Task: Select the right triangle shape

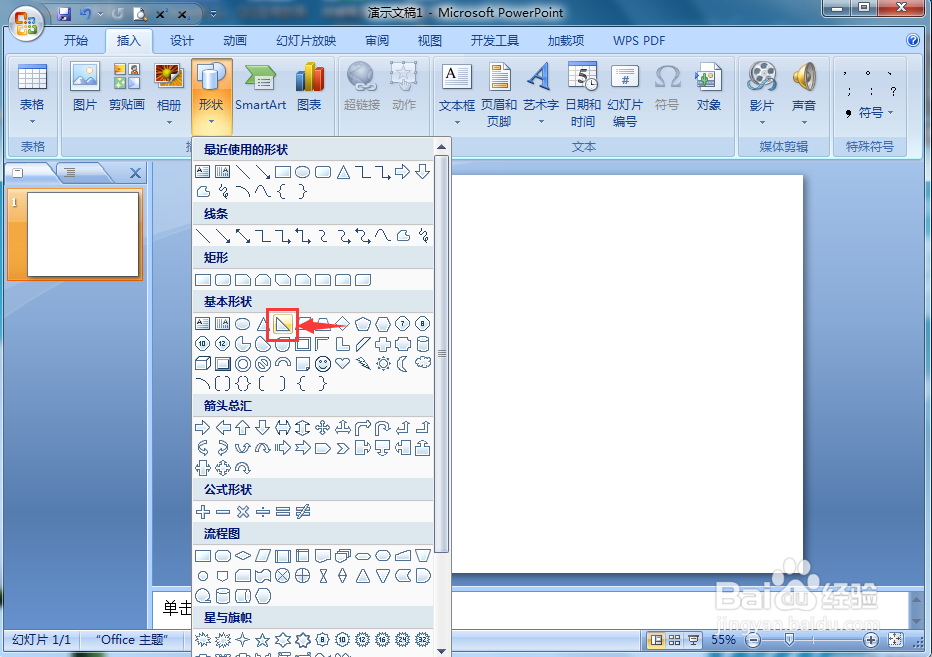Action: [x=283, y=324]
